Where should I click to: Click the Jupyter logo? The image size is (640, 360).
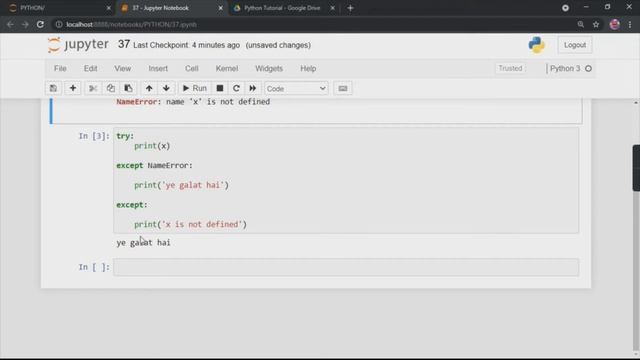tap(78, 44)
